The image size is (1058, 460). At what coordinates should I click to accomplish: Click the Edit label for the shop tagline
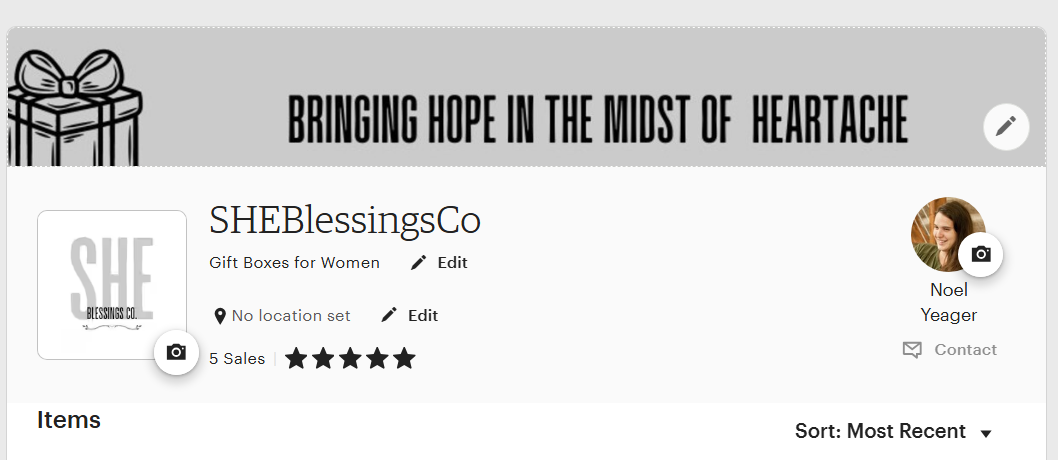(452, 263)
